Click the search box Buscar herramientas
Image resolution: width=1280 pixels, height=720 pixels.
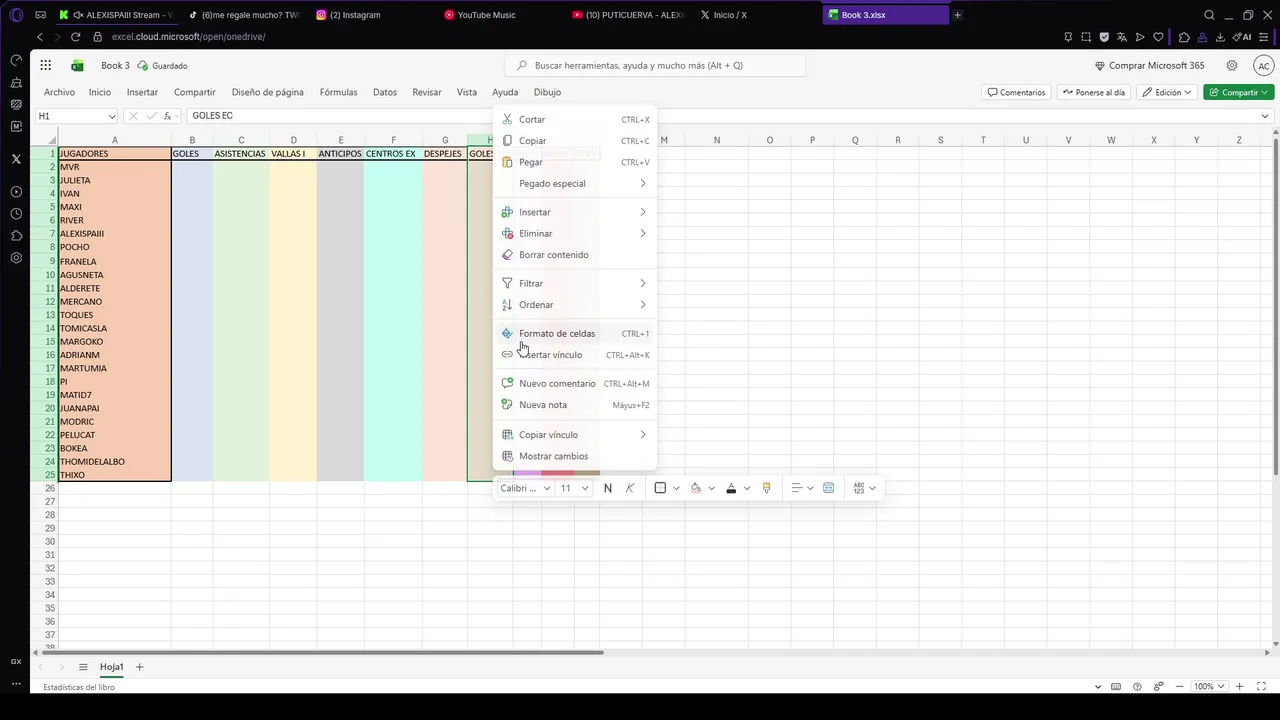tap(656, 65)
